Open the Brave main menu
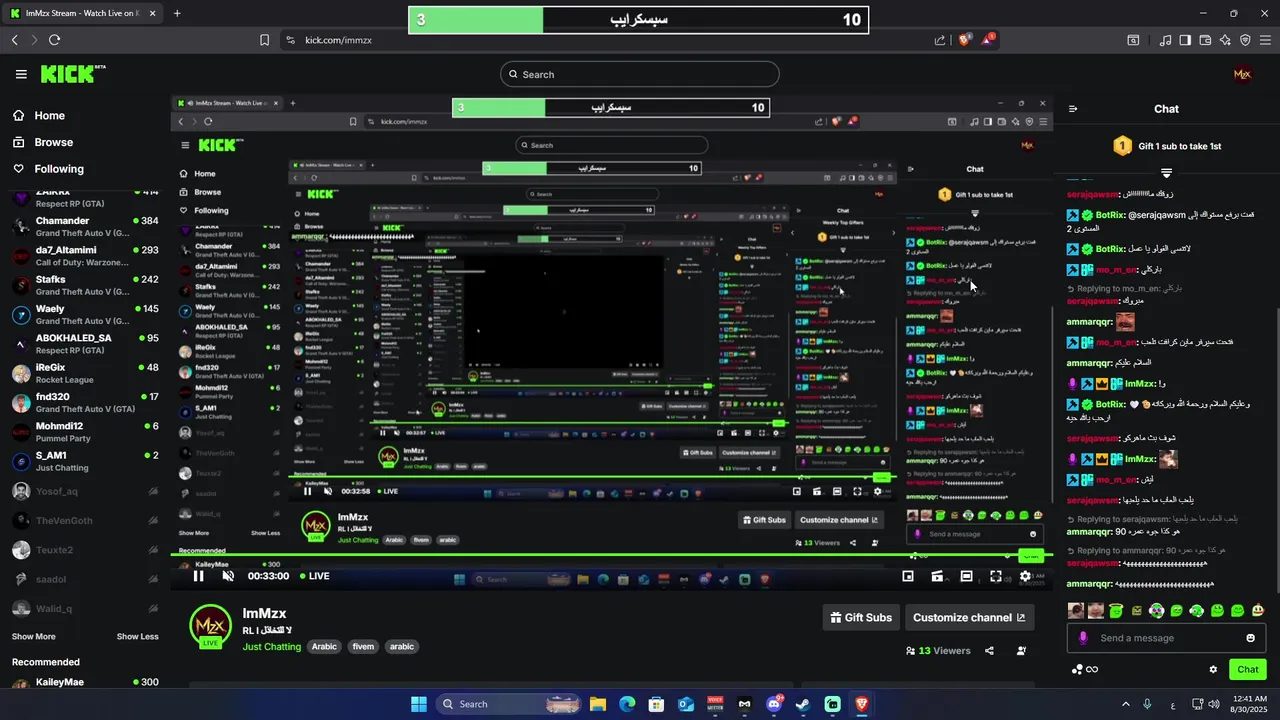The image size is (1280, 720). point(1265,40)
